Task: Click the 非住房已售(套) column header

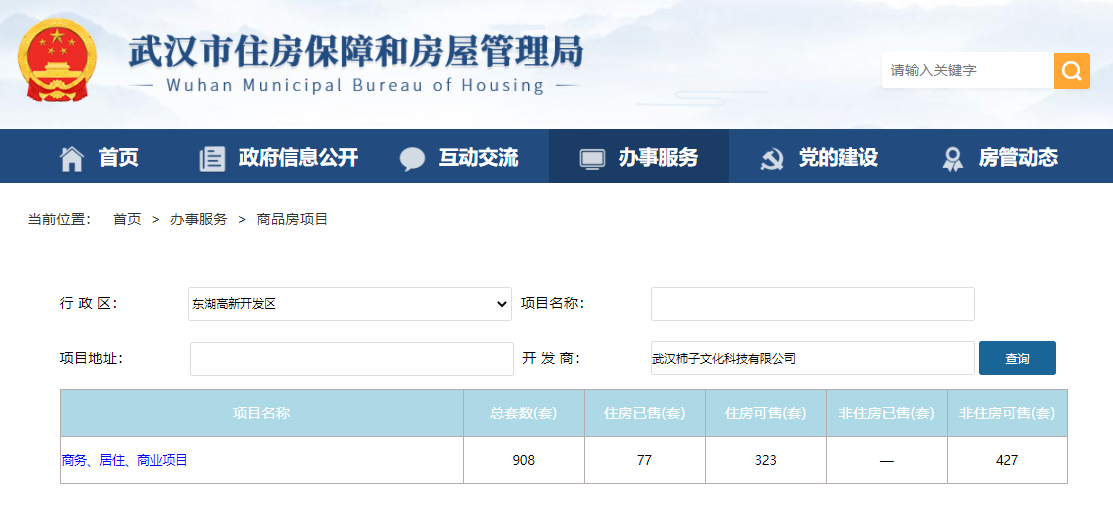Action: tap(887, 413)
